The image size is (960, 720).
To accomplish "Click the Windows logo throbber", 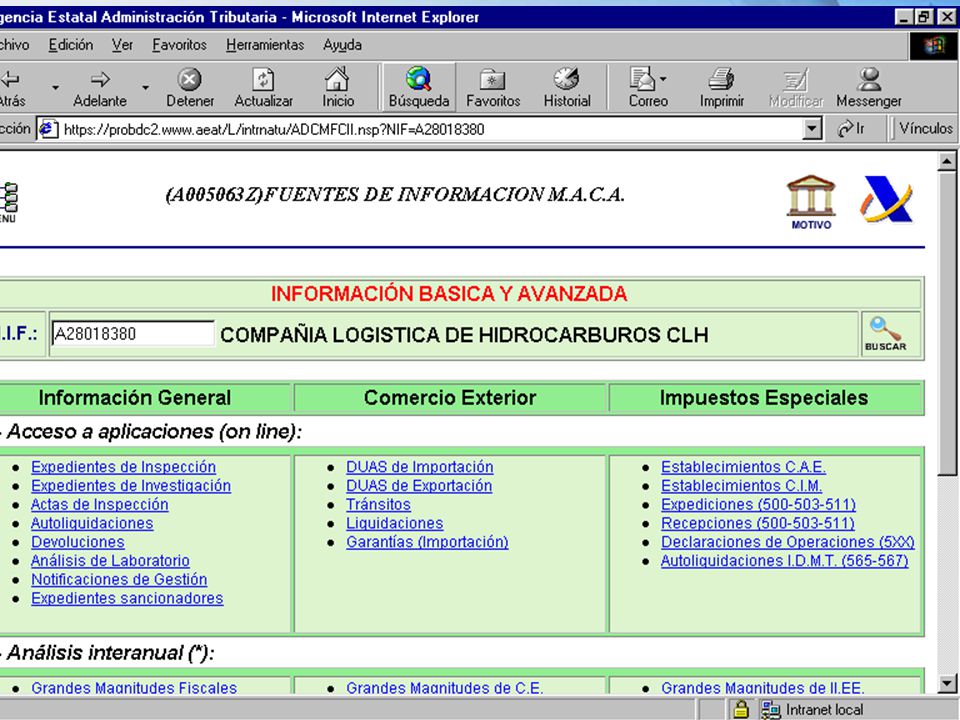I will tap(934, 47).
